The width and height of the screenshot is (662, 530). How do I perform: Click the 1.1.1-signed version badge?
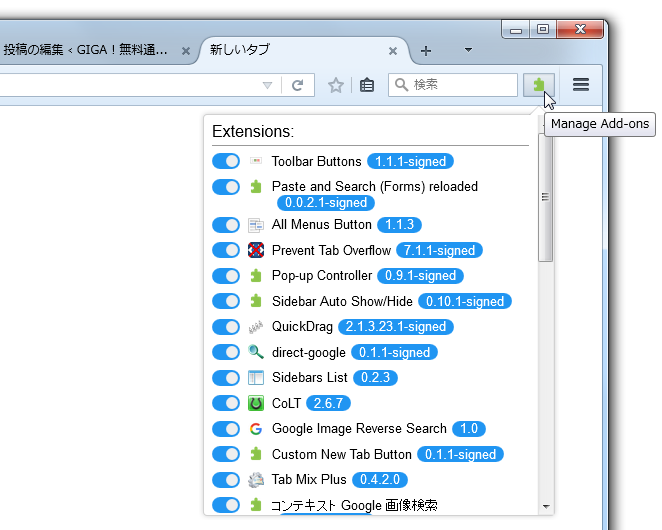click(410, 161)
